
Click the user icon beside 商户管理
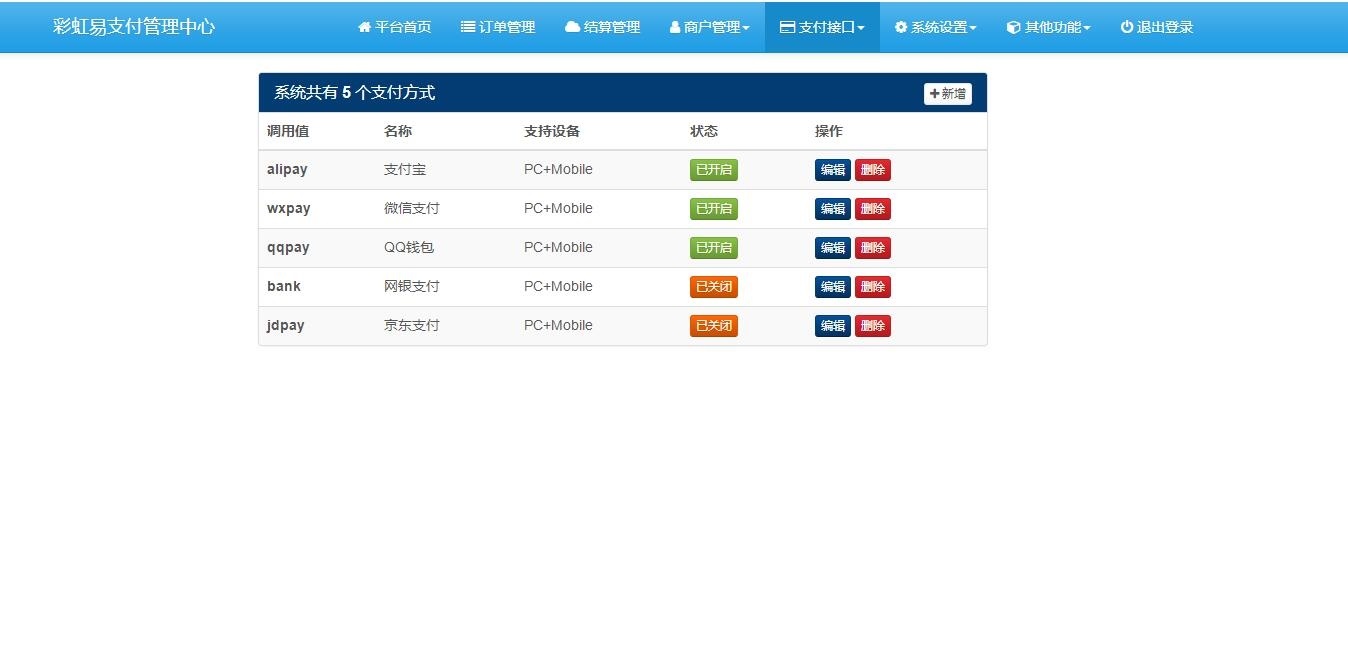(x=675, y=27)
